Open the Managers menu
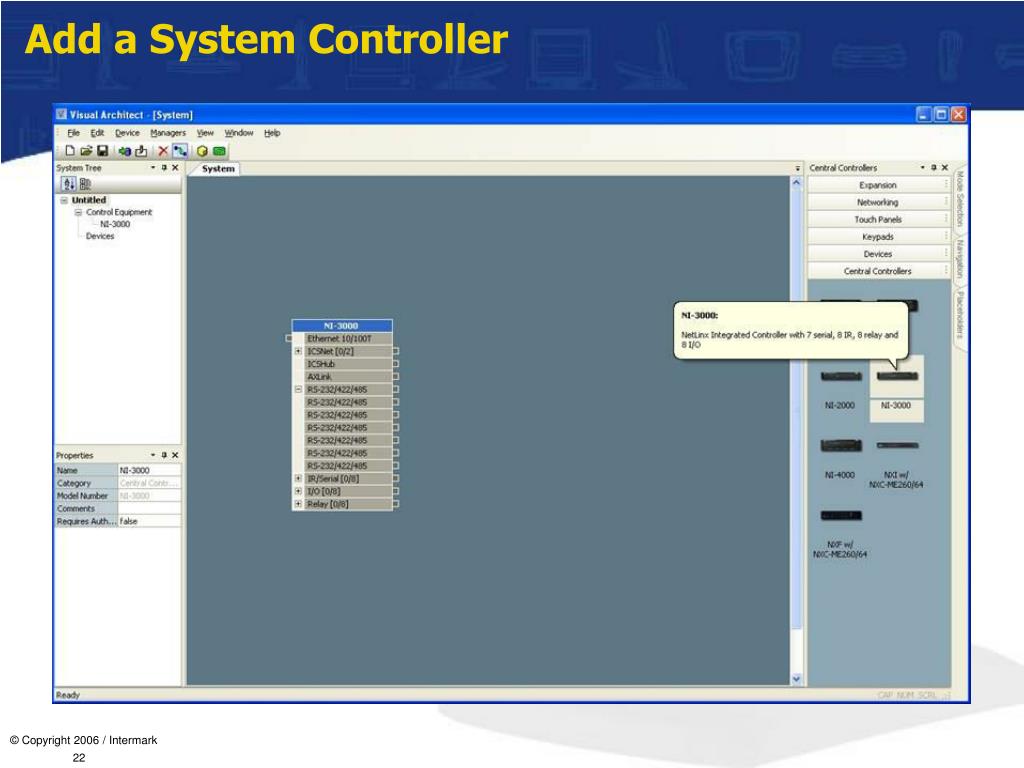Viewport: 1024px width, 768px height. (168, 133)
